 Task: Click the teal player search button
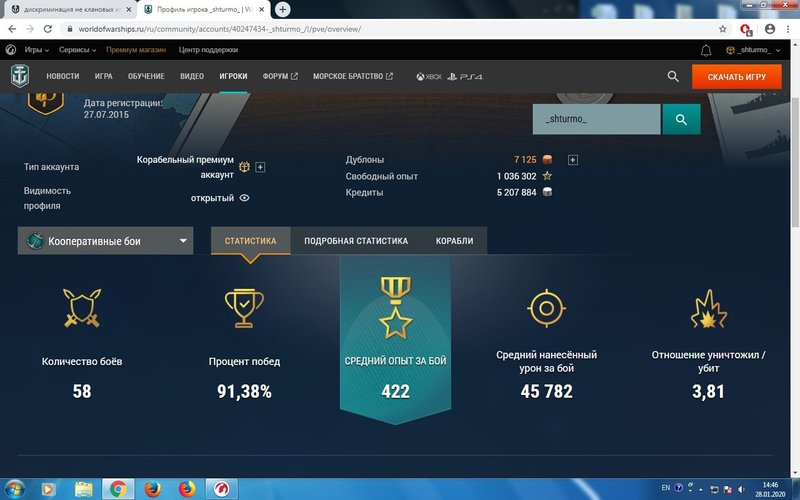(681, 119)
